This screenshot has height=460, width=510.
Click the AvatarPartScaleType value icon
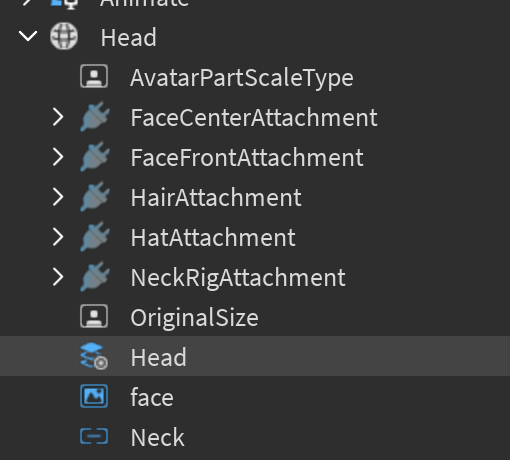click(94, 76)
